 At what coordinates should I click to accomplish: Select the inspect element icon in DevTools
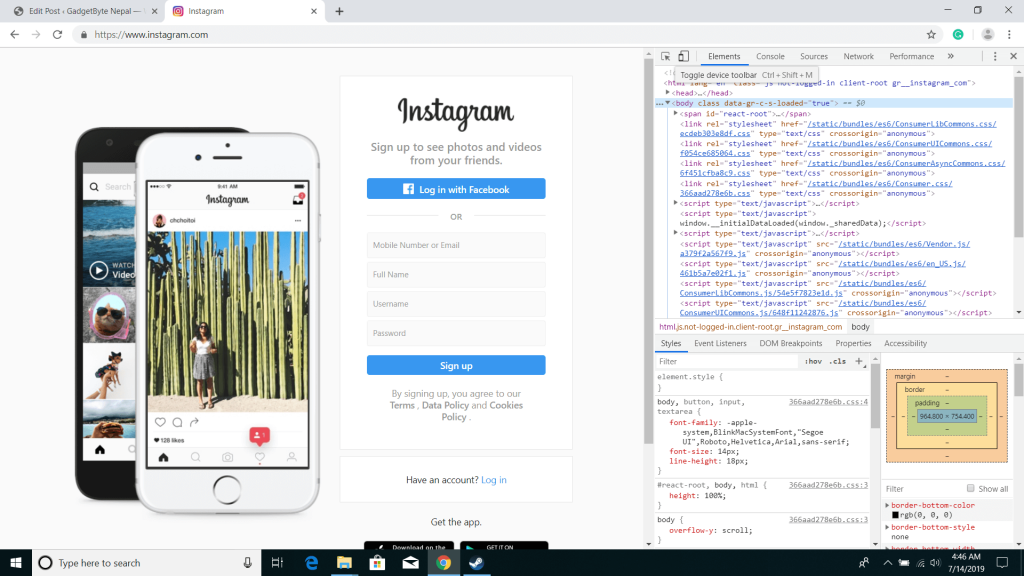coord(665,56)
